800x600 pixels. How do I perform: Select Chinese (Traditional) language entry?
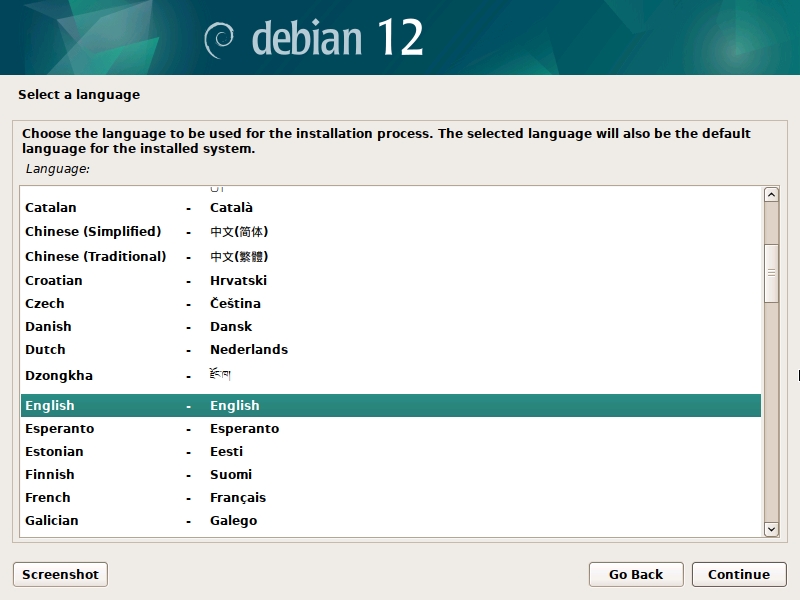coord(95,257)
